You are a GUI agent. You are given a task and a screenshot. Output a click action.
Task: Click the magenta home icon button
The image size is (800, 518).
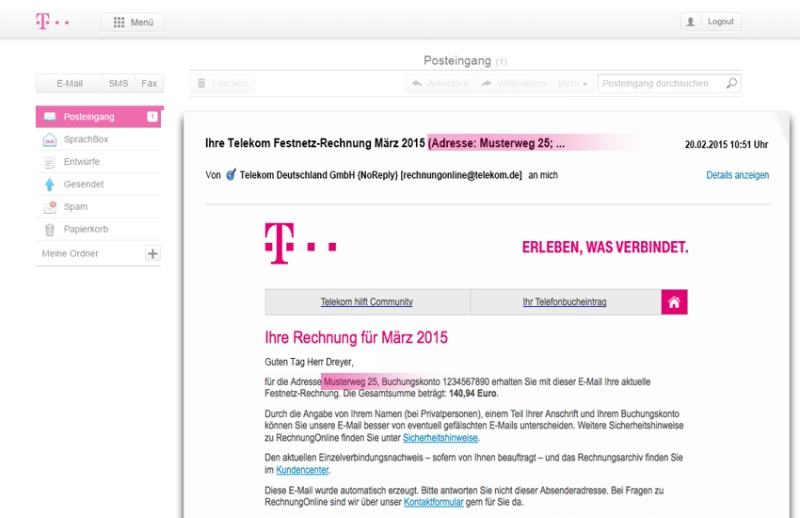674,302
